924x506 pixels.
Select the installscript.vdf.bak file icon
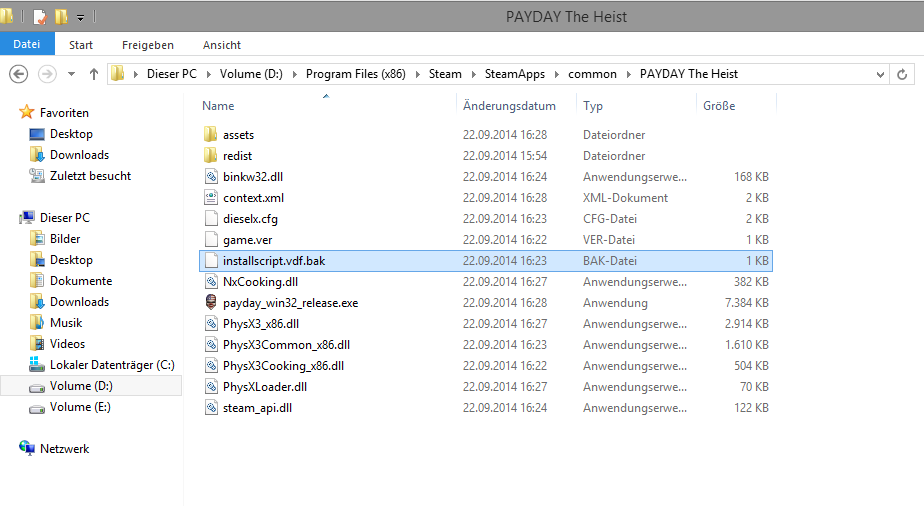point(211,261)
